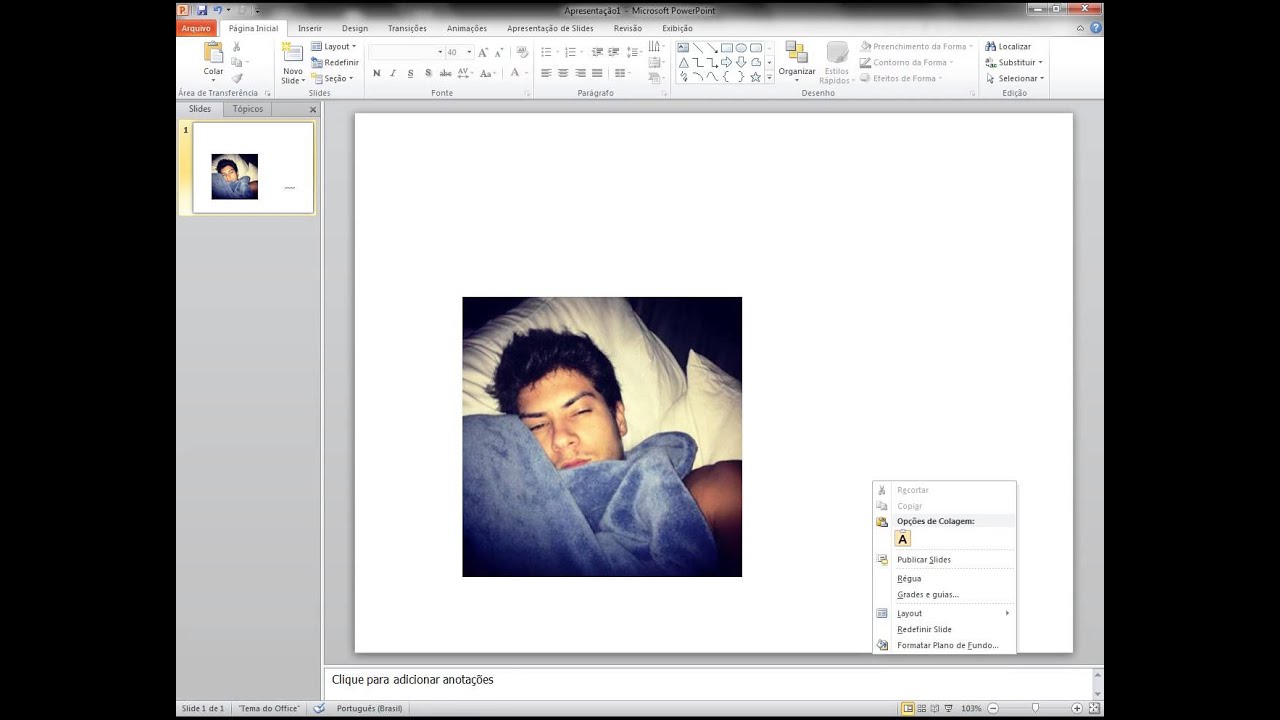
Task: Choose Formatar Plano de Fundo in context menu
Action: click(x=944, y=645)
